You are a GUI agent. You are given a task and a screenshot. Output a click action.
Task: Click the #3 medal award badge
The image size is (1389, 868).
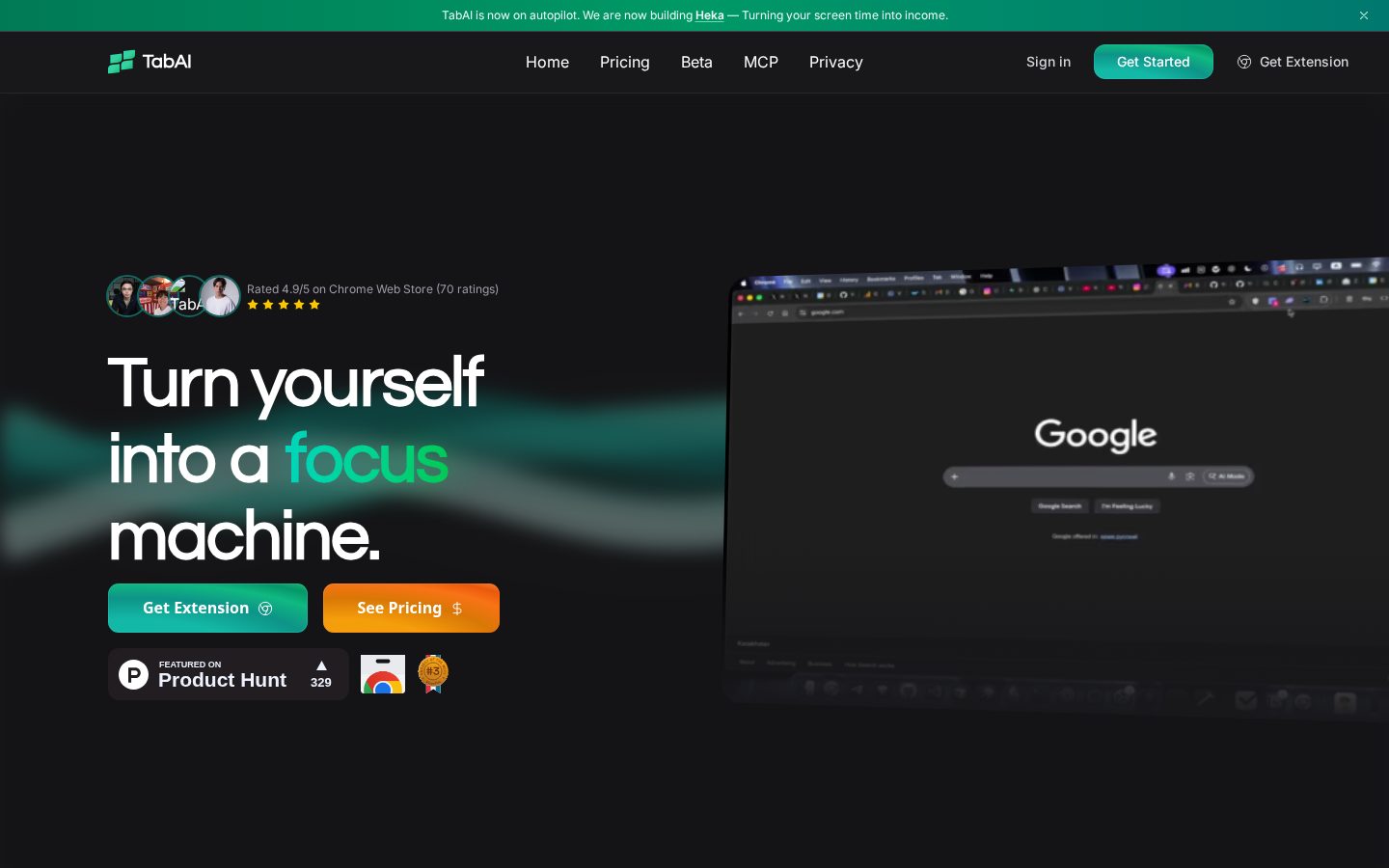pyautogui.click(x=433, y=673)
